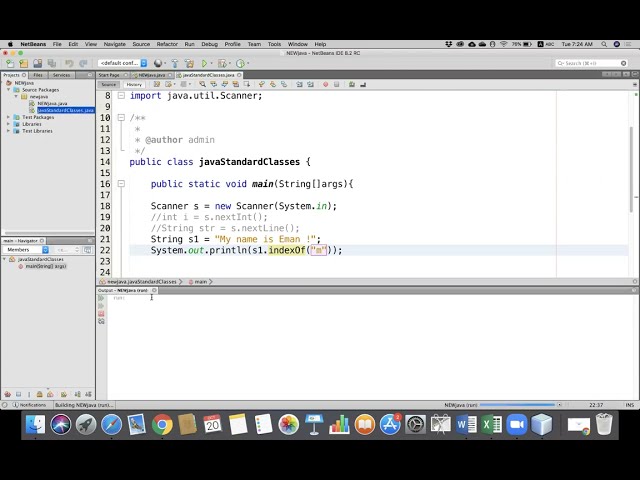Open the Members dropdown in Navigator
This screenshot has height=480, width=640.
(x=26, y=249)
